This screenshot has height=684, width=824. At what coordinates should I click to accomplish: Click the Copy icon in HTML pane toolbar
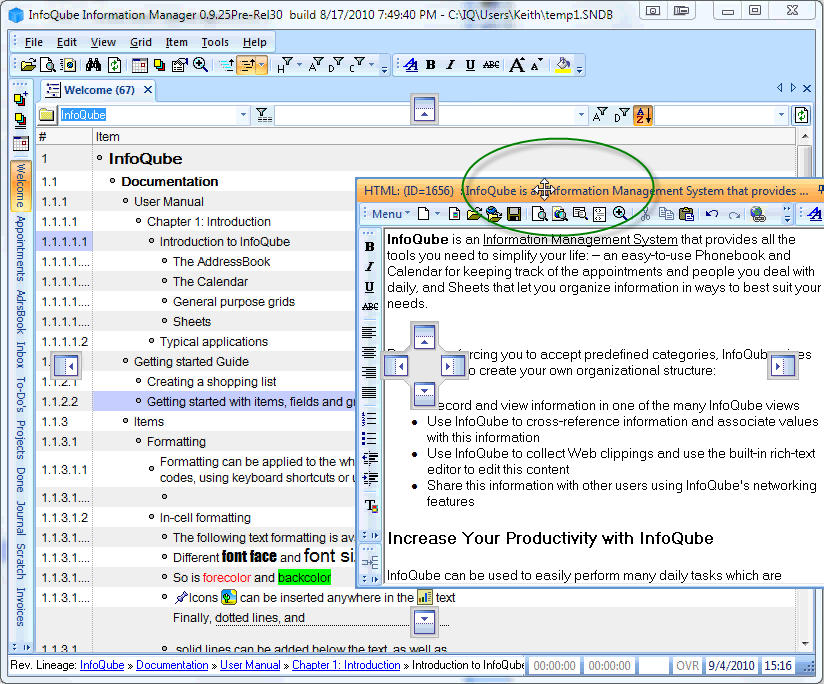point(666,214)
